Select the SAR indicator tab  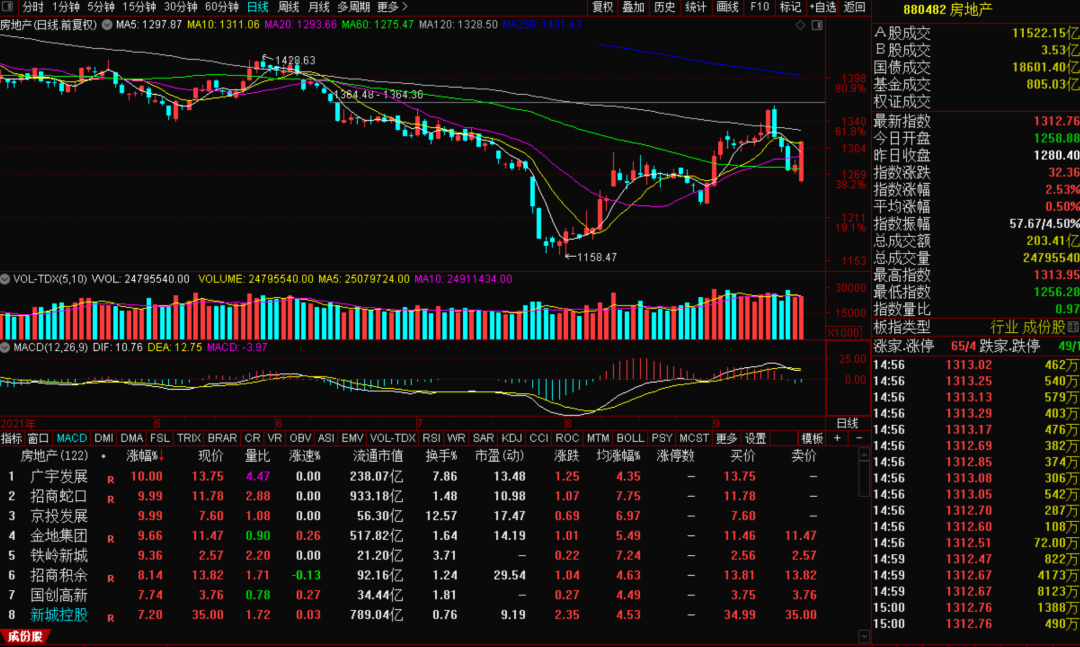pyautogui.click(x=484, y=438)
